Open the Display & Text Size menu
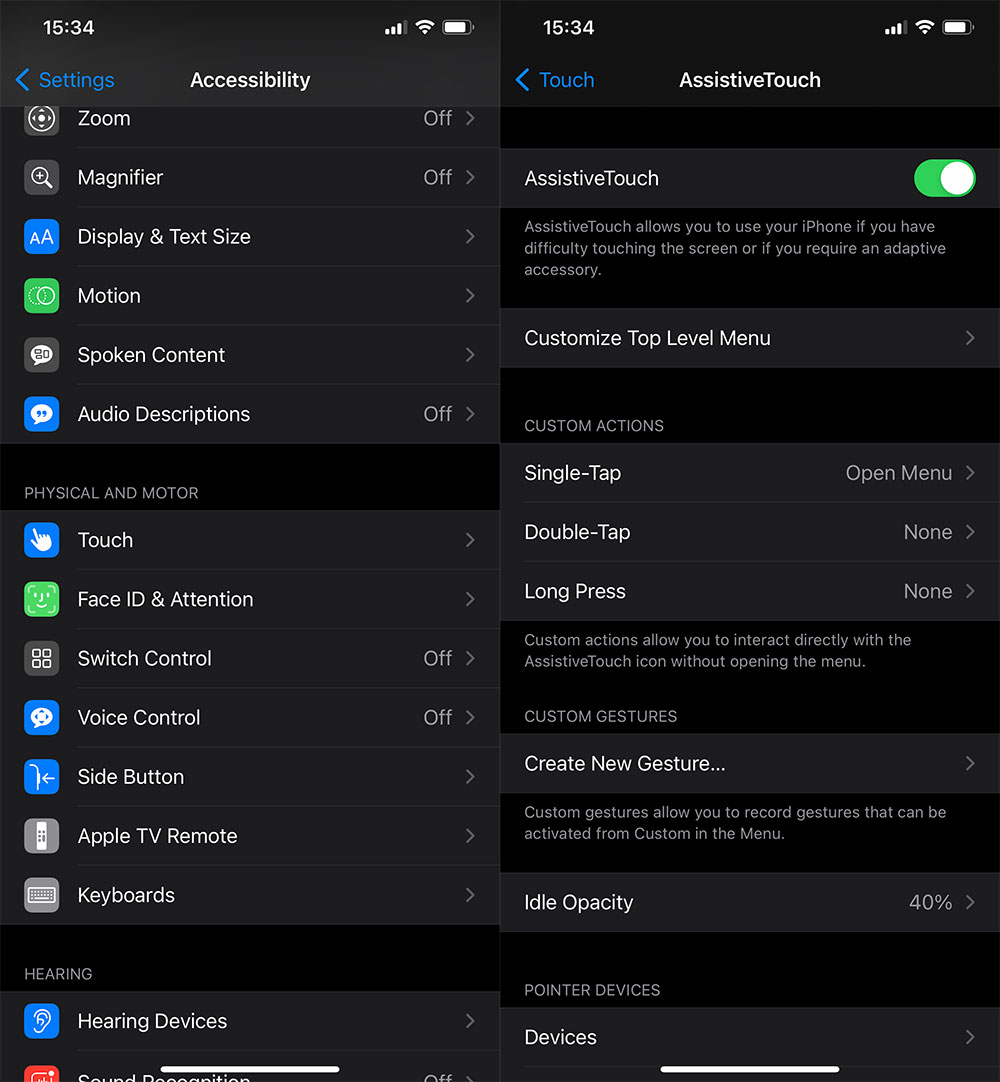Image resolution: width=1000 pixels, height=1082 pixels. (250, 237)
